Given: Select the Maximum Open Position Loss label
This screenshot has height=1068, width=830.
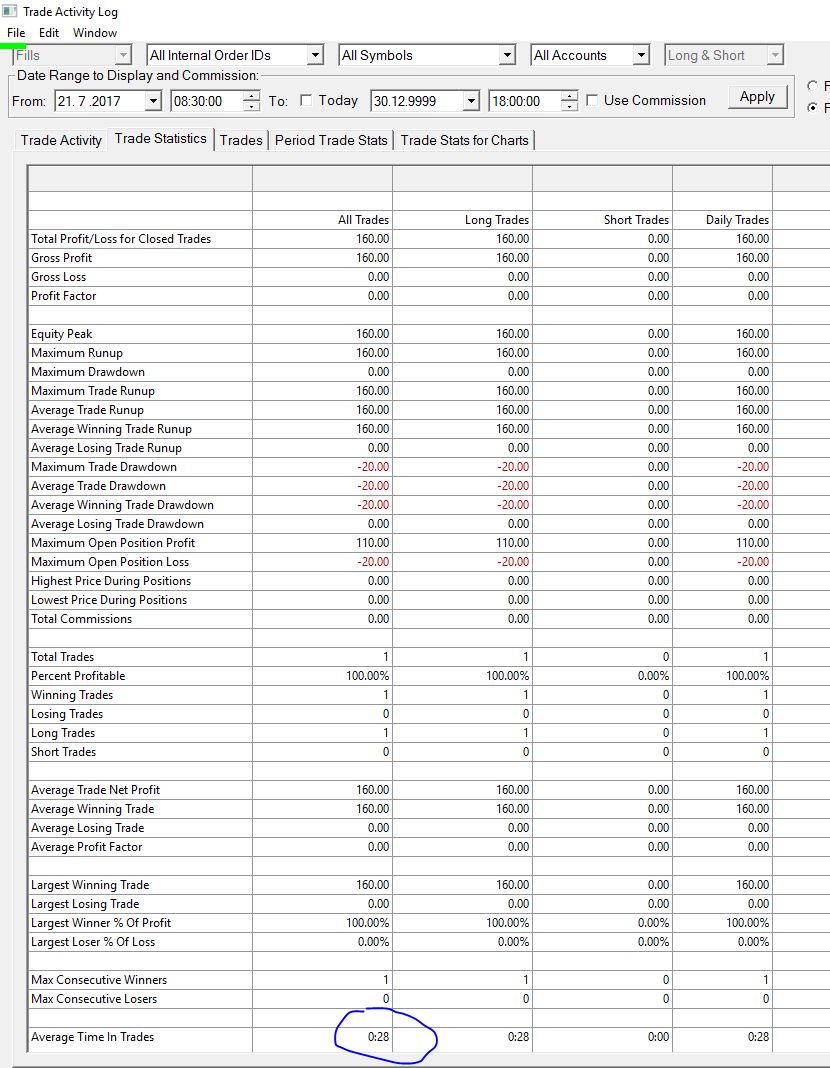Looking at the screenshot, I should tap(110, 563).
